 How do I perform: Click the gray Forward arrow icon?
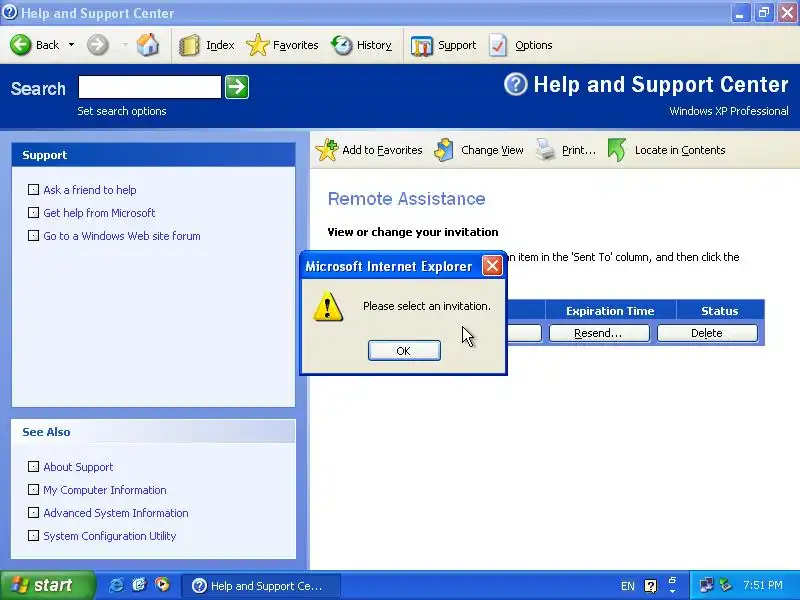click(x=97, y=45)
